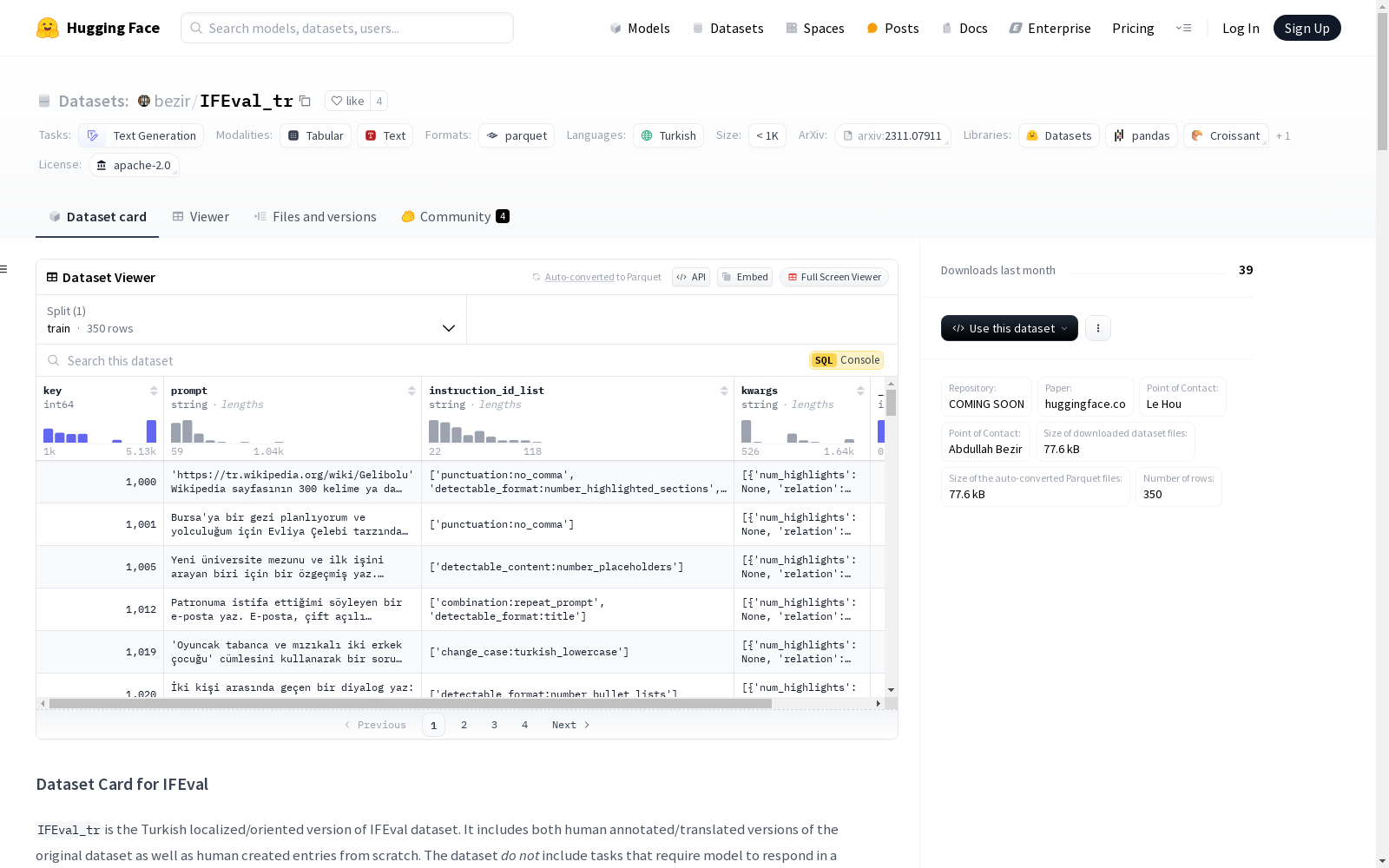This screenshot has width=1389, height=868.
Task: Click the Text Generation task tag
Action: (142, 135)
